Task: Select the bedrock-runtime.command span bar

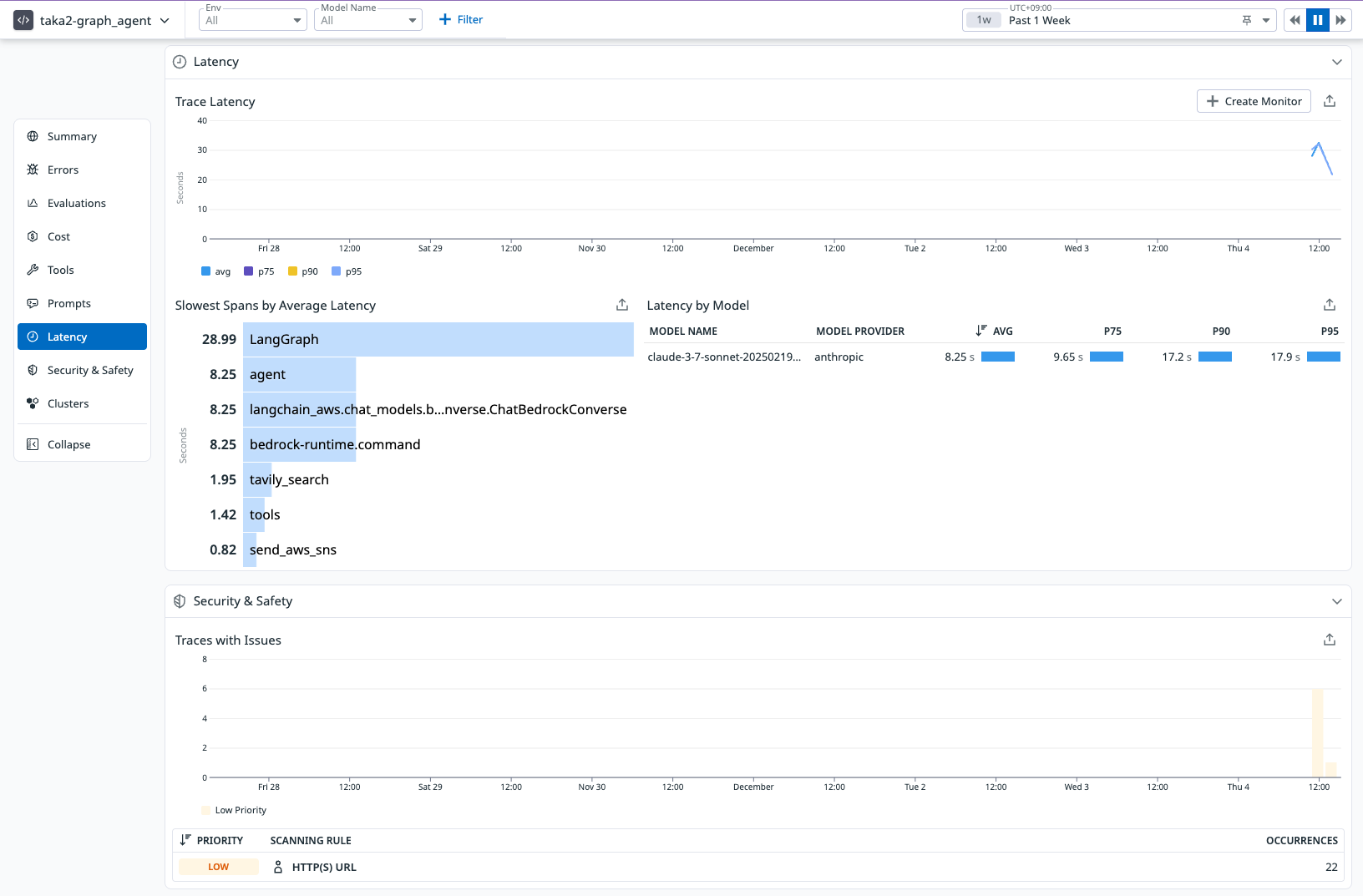Action: 299,444
